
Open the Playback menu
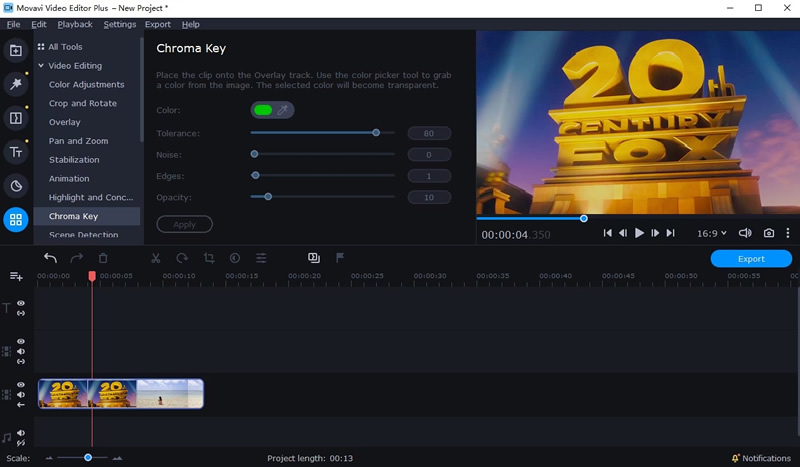pyautogui.click(x=75, y=24)
